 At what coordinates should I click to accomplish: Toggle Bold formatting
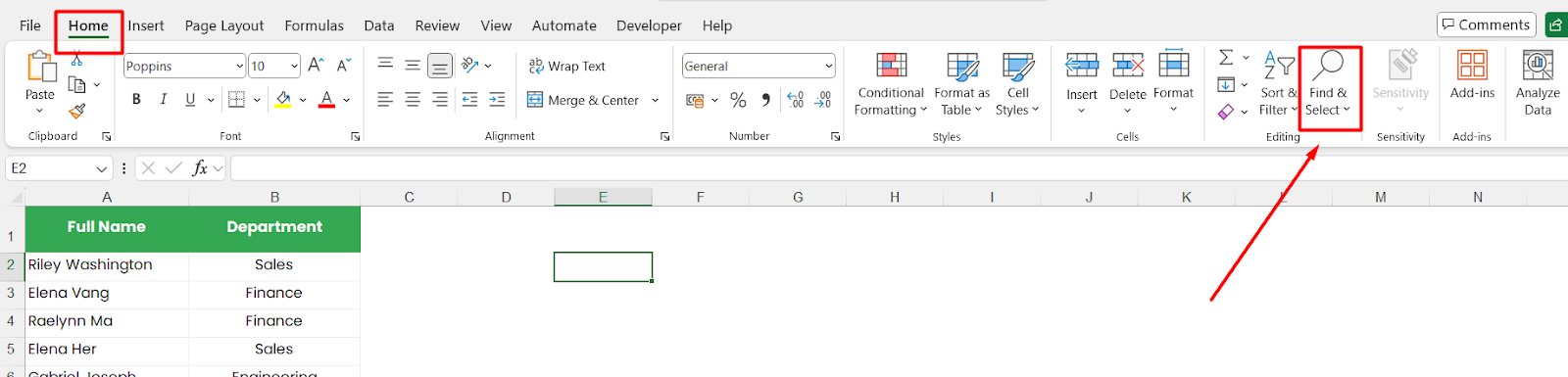tap(136, 99)
